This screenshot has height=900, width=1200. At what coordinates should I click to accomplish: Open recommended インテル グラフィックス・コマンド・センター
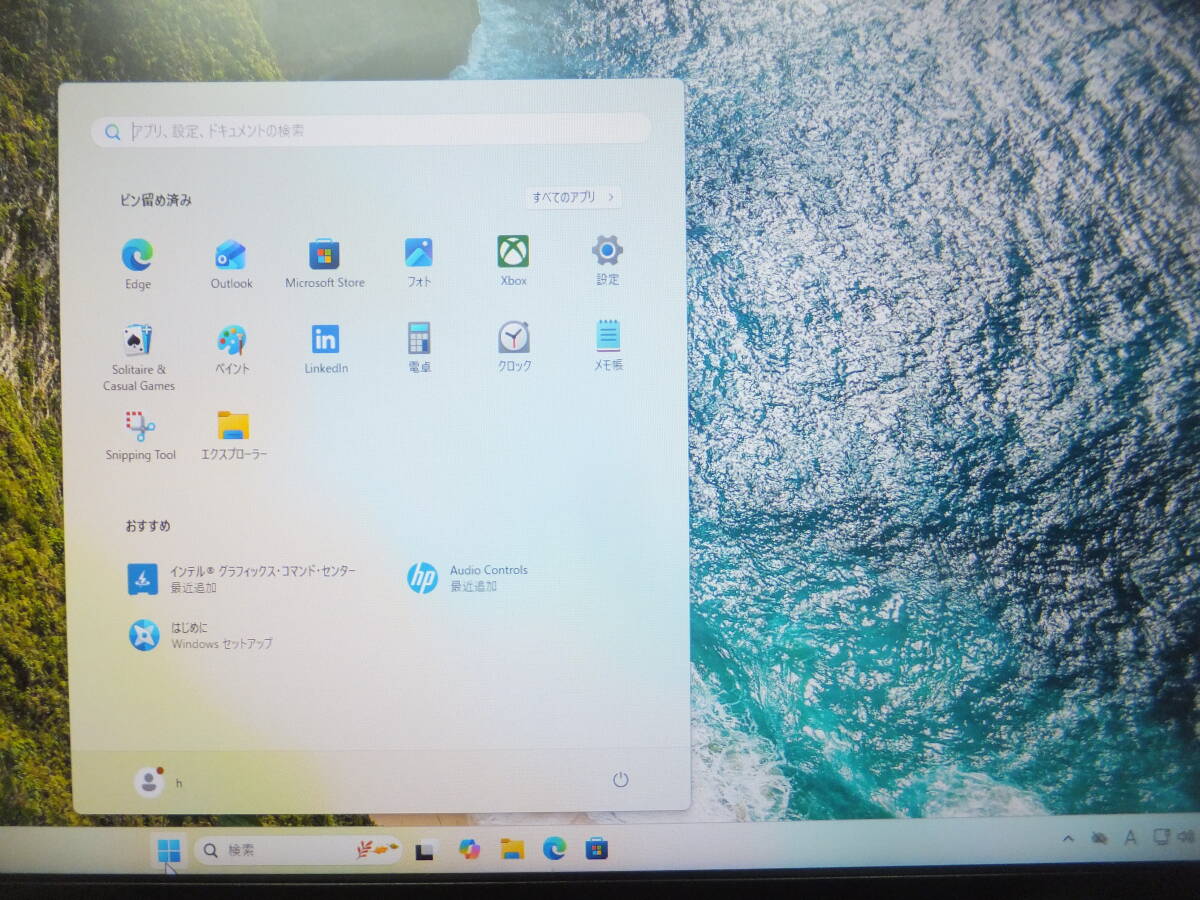(x=241, y=579)
